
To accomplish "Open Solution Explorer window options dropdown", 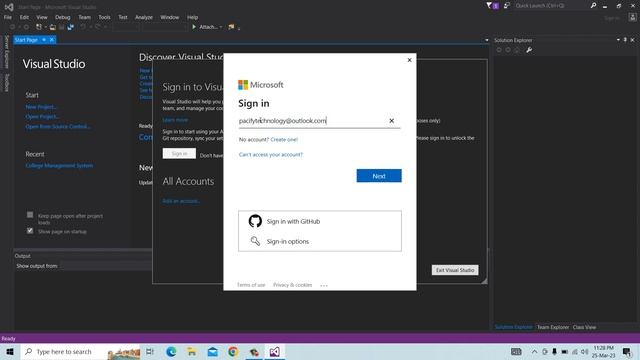I will (618, 40).
